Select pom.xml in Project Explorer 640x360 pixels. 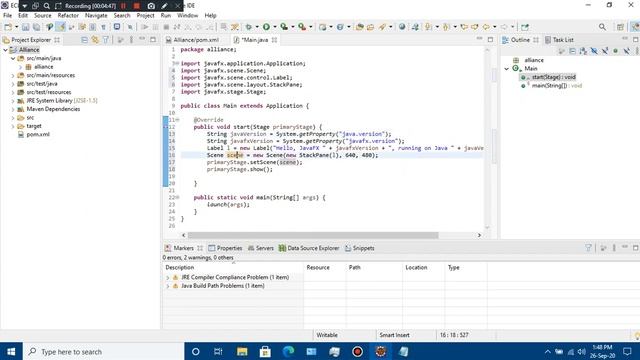[x=38, y=135]
